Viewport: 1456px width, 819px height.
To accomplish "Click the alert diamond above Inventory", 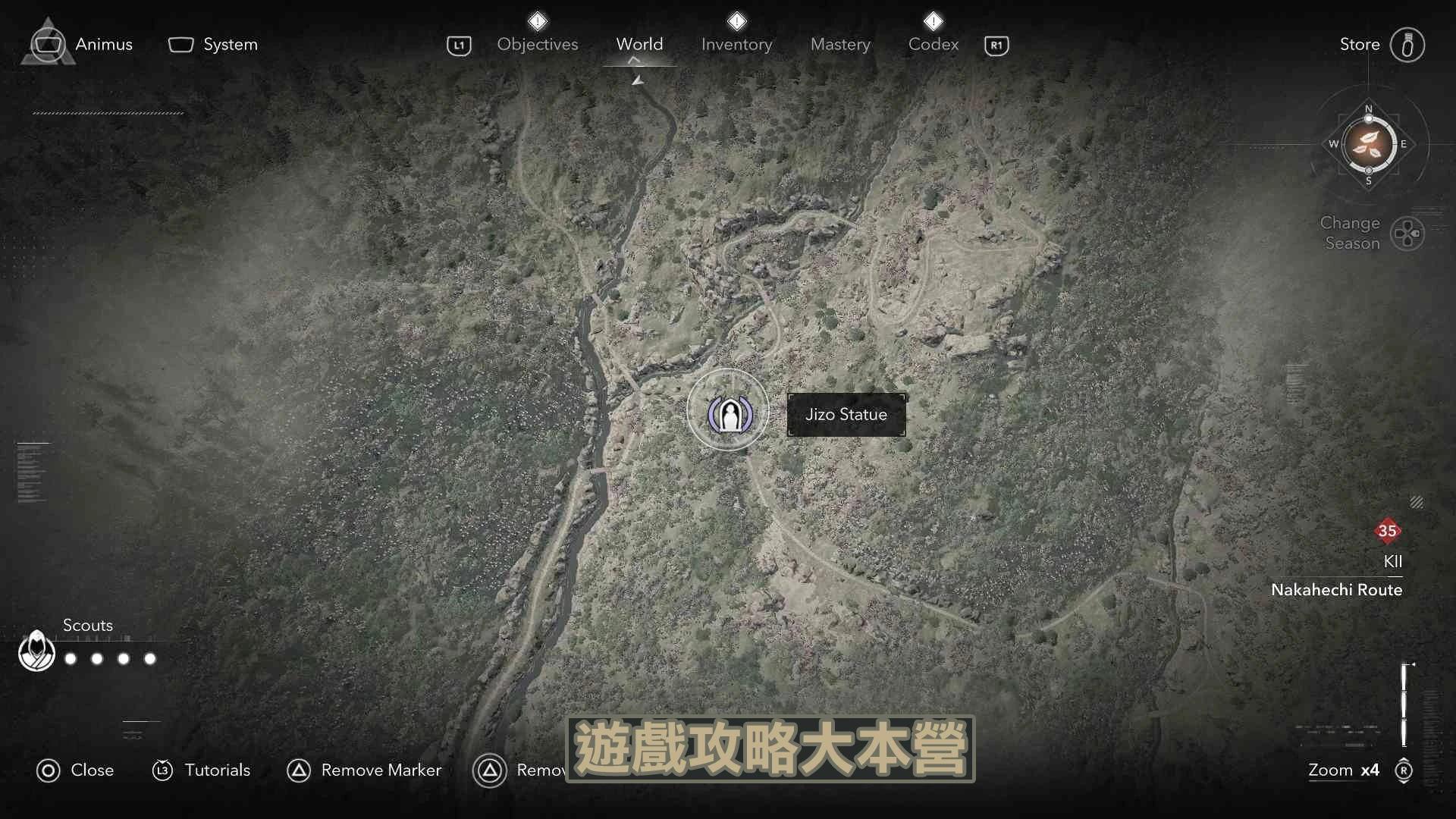I will [x=736, y=20].
